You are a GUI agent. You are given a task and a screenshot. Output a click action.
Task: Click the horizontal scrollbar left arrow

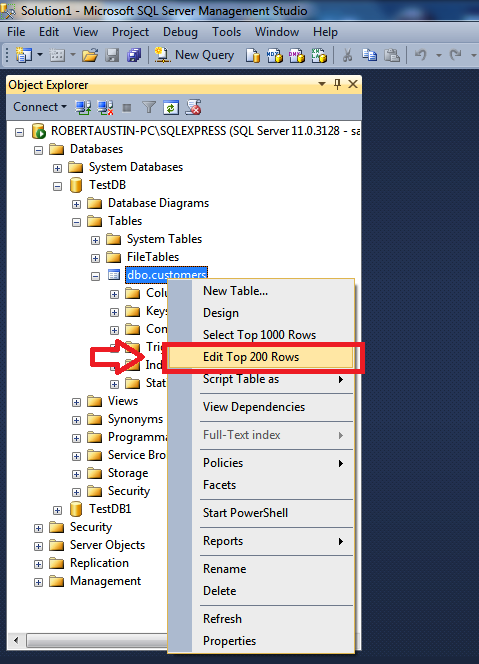click(16, 640)
